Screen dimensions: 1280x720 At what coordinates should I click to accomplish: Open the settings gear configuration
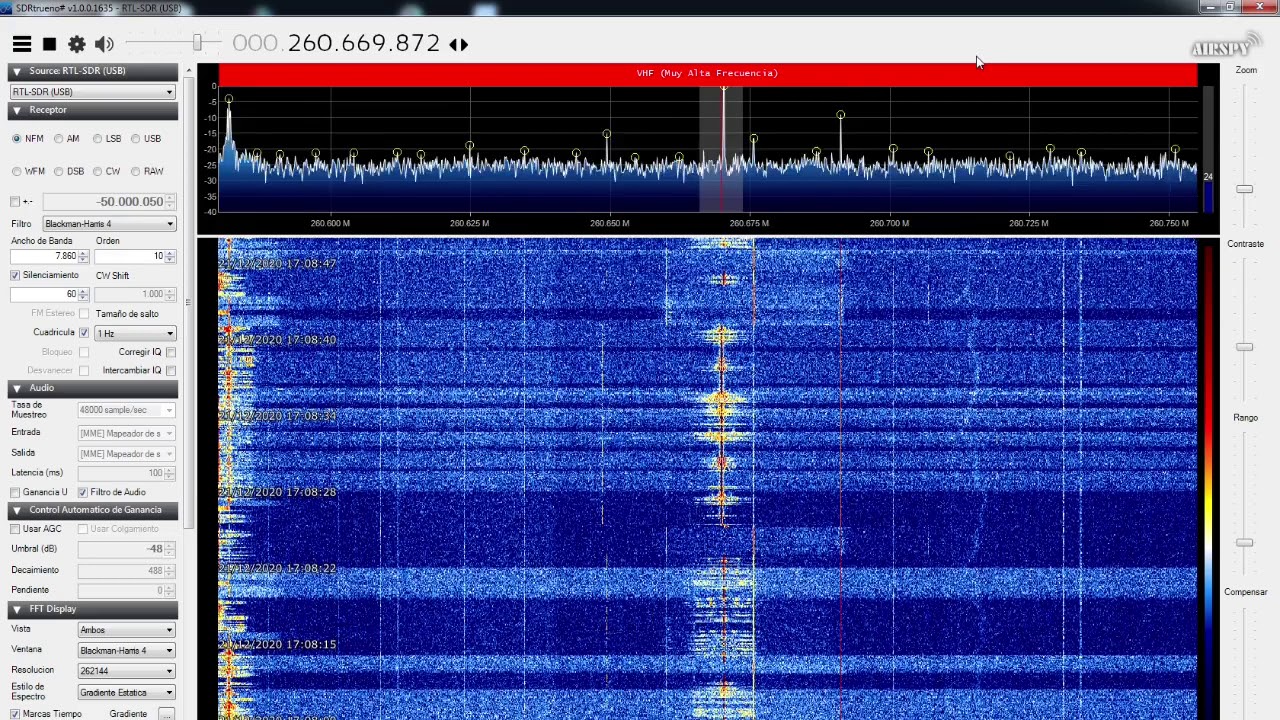point(77,44)
